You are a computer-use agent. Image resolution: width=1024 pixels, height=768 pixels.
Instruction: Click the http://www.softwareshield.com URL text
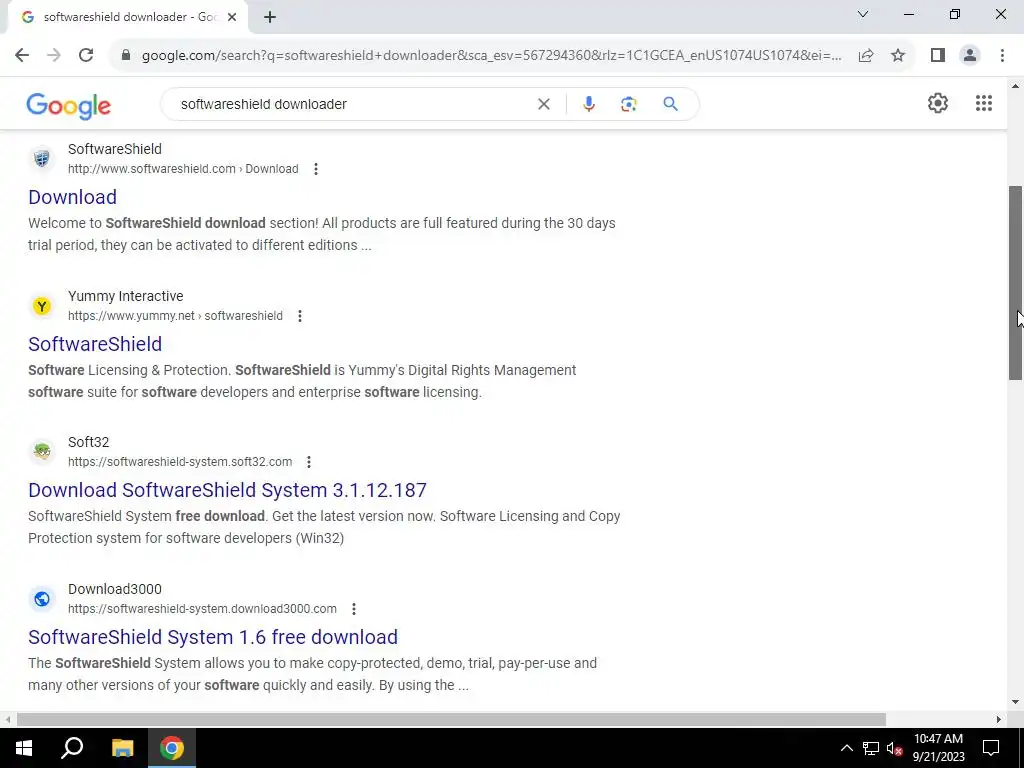click(152, 169)
